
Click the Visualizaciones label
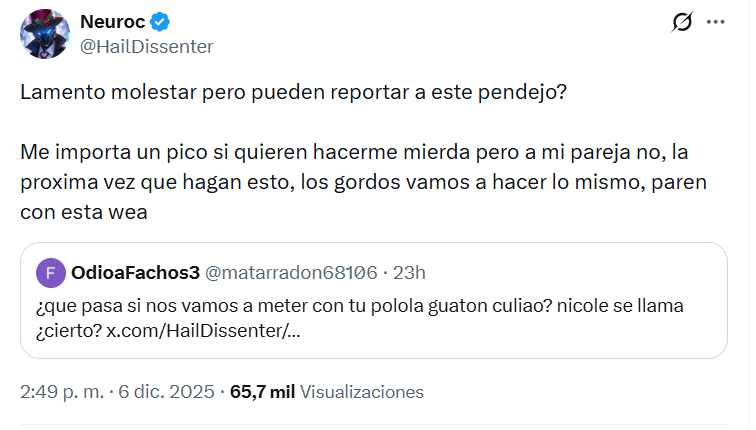[x=361, y=392]
